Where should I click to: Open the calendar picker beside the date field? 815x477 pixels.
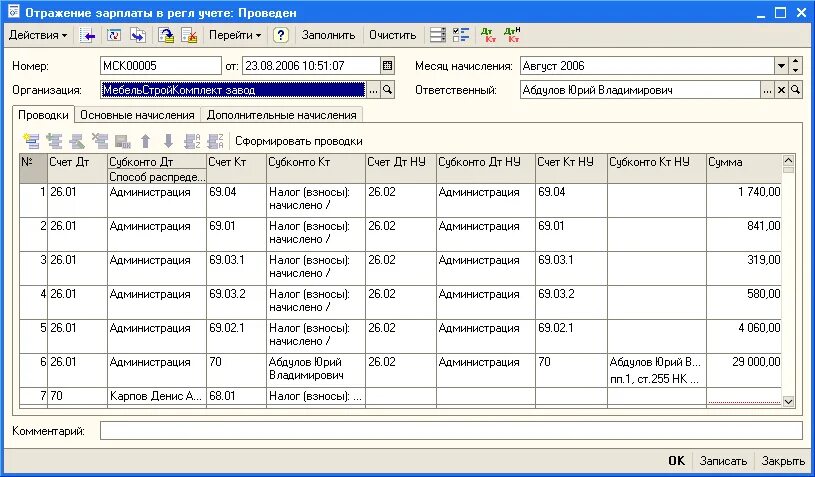387,66
